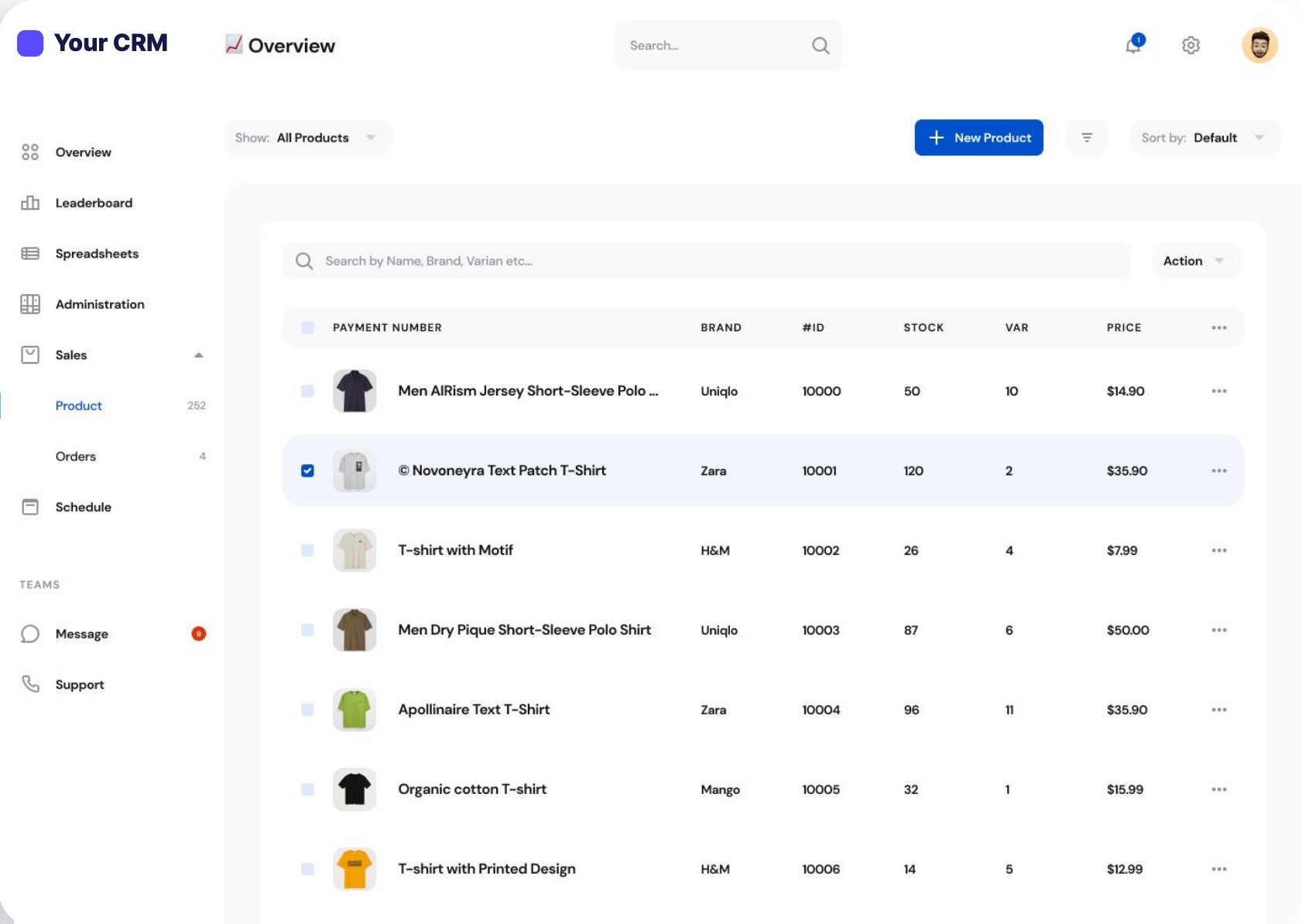The image size is (1302, 924).
Task: Select the Apollinaire Text T-Shirt checkbox
Action: click(x=307, y=710)
